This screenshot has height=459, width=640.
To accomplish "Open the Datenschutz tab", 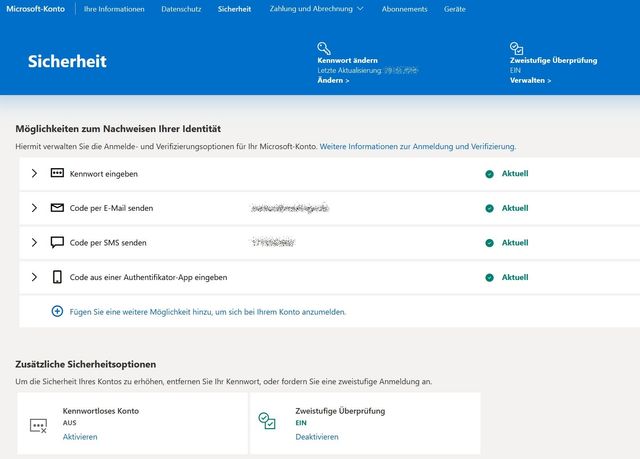I will [181, 9].
